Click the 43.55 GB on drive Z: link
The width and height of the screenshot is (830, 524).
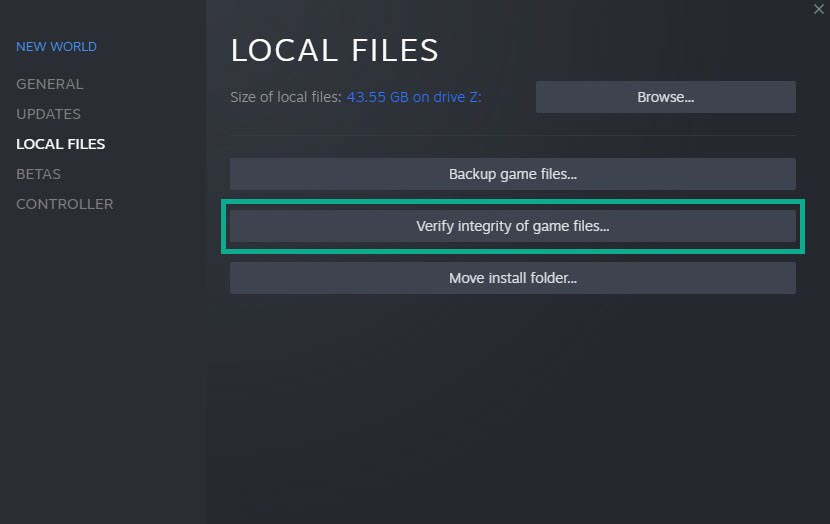414,97
